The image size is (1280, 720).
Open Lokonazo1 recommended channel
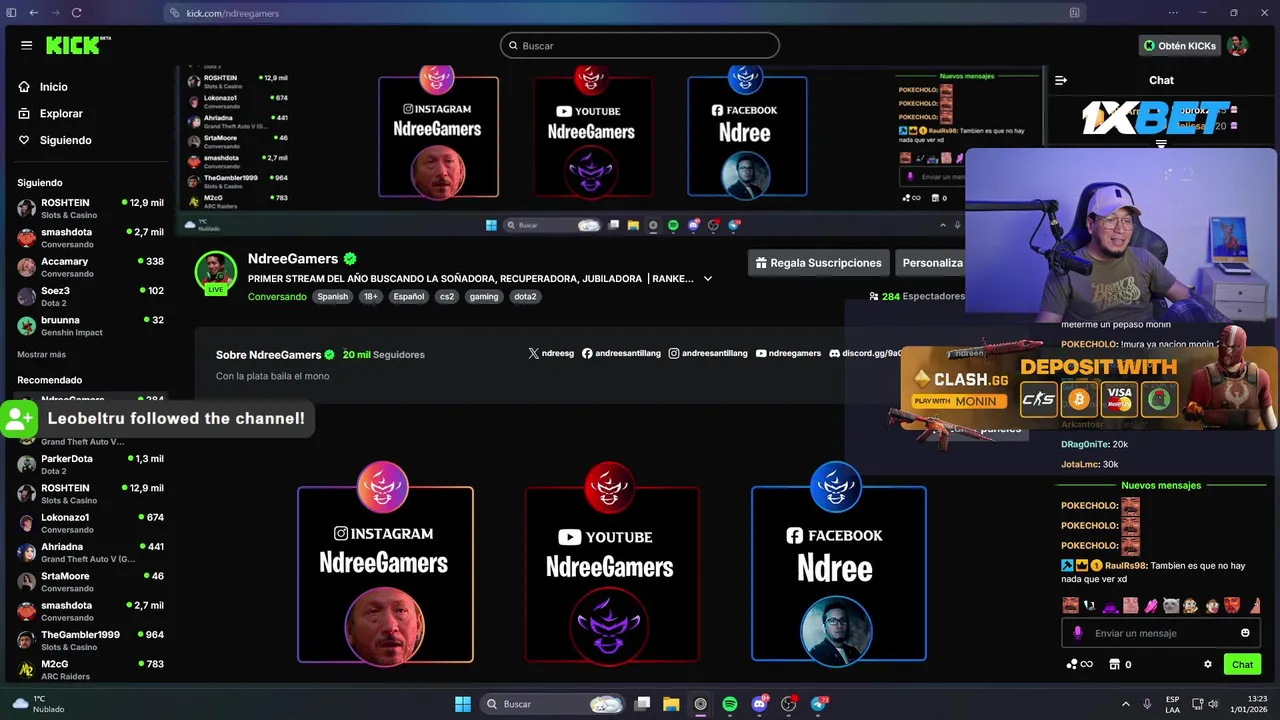pyautogui.click(x=90, y=523)
